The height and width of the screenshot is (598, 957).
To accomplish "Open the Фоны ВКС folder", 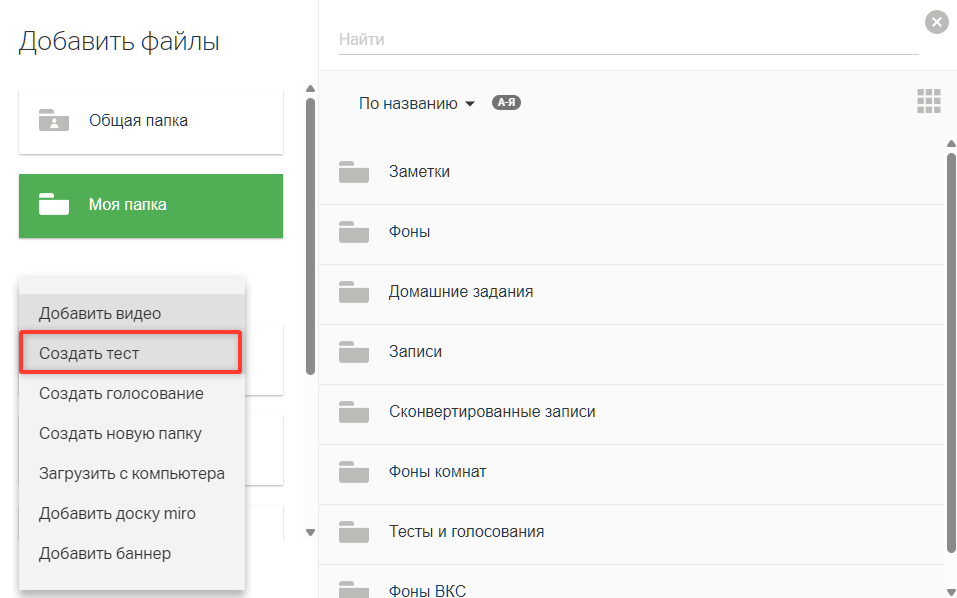I will (632, 582).
